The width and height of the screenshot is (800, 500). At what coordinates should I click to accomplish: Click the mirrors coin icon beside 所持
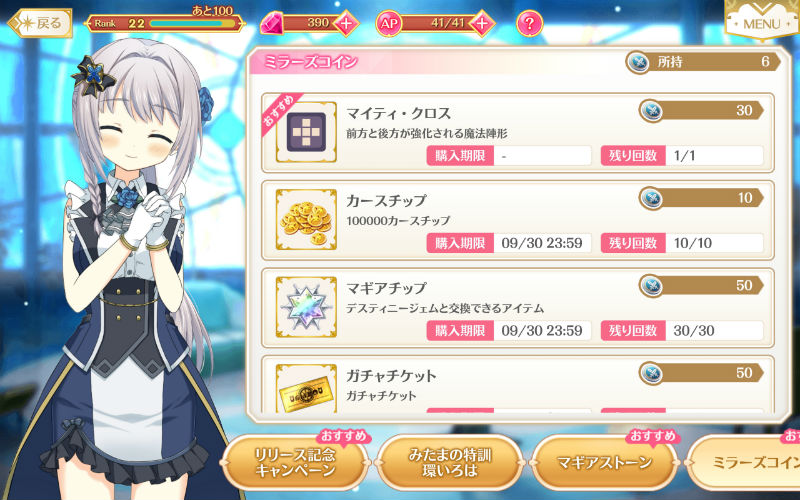pos(638,62)
